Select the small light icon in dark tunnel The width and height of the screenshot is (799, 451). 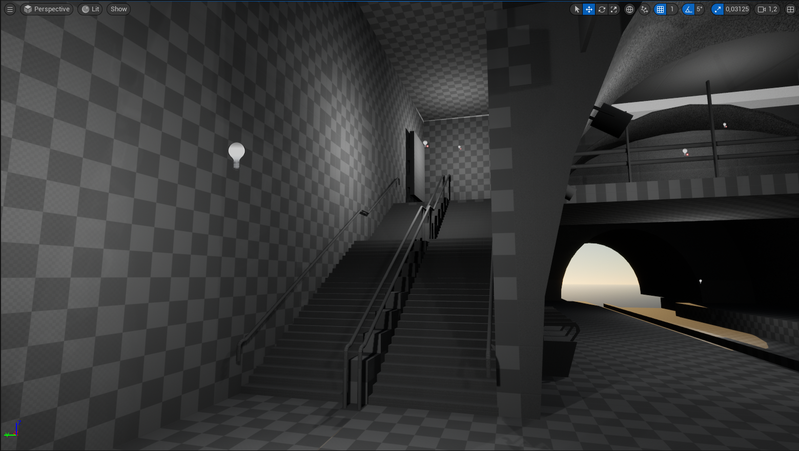click(701, 281)
